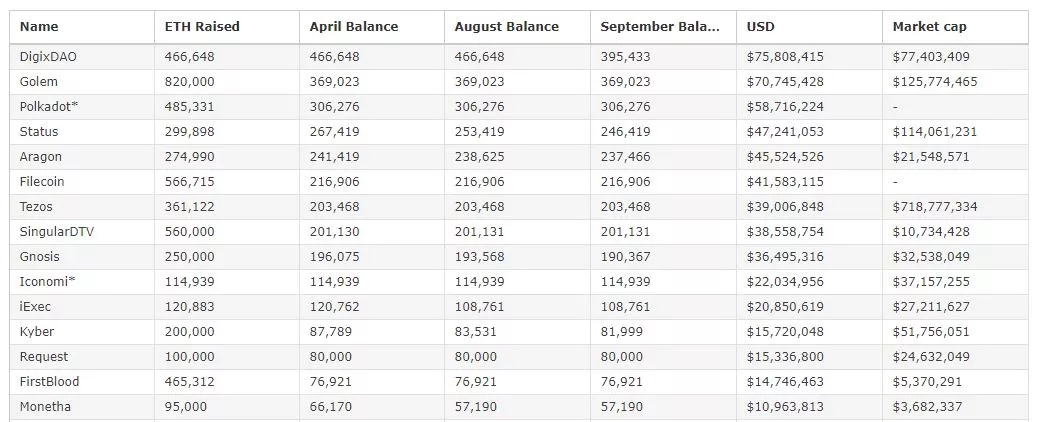
Task: Sort by the USD column header
Action: (761, 27)
